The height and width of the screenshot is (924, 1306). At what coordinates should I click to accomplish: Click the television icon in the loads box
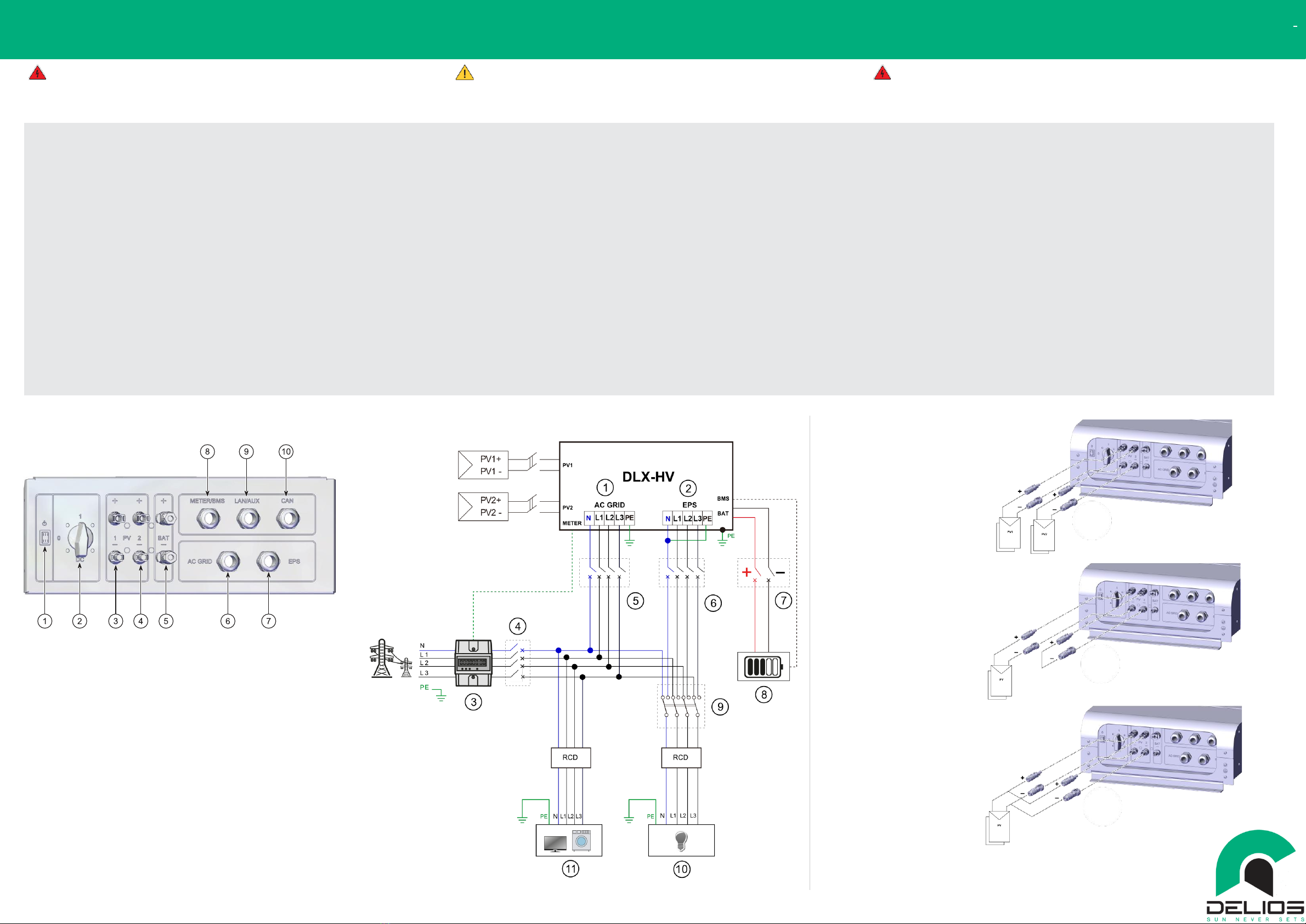pos(555,843)
